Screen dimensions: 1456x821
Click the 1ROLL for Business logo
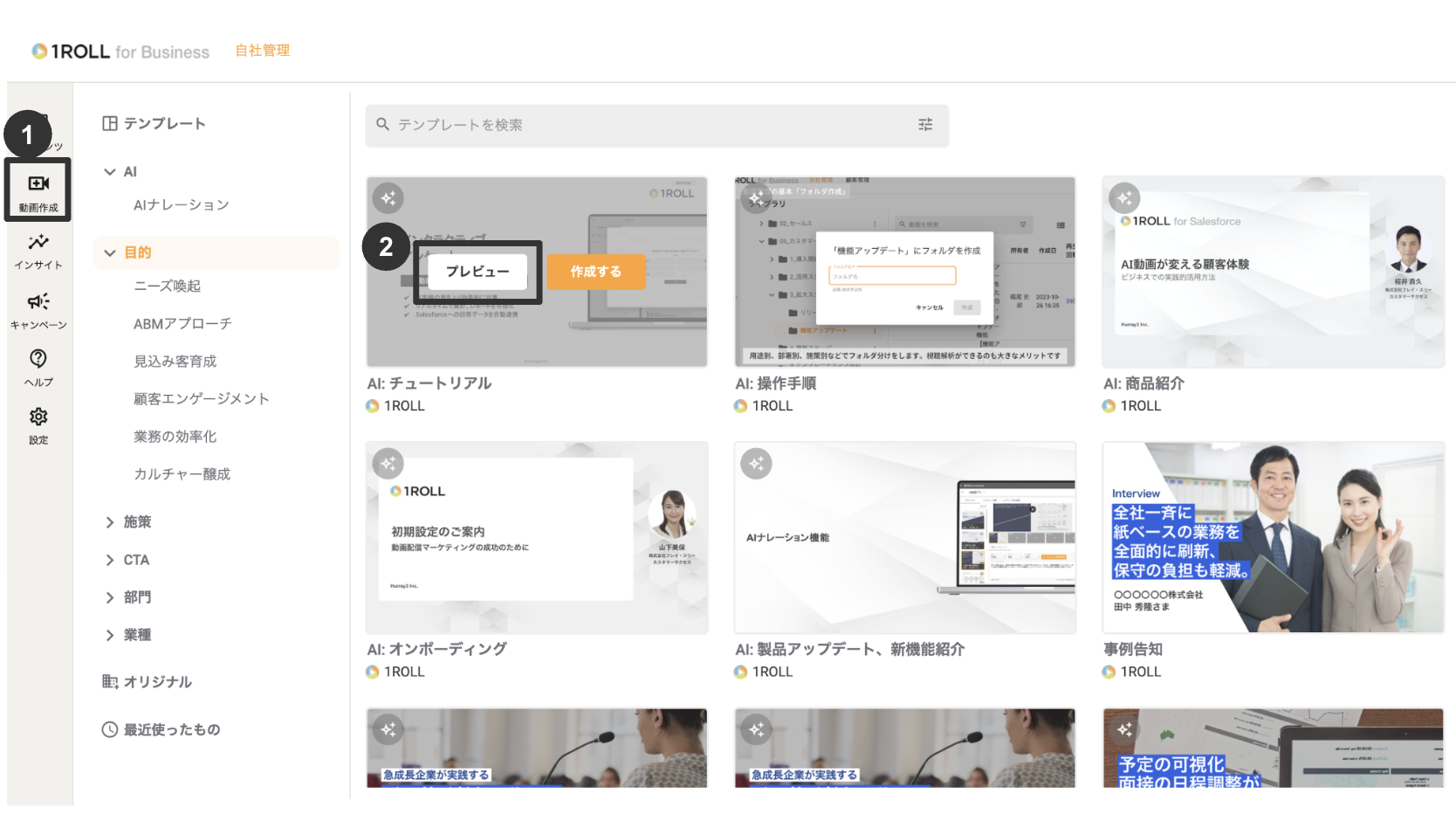[120, 51]
